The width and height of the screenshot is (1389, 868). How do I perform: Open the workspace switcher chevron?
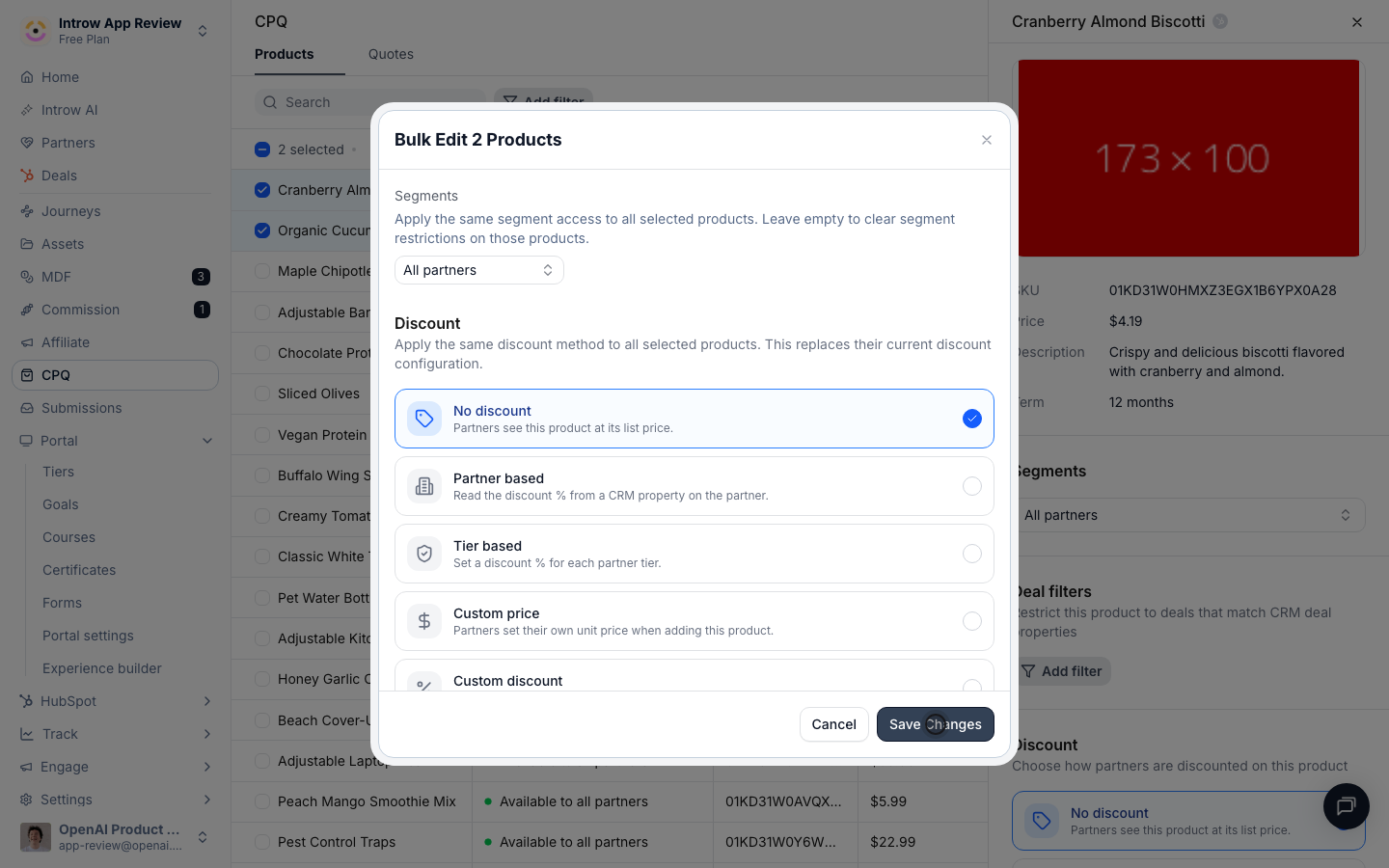[203, 31]
